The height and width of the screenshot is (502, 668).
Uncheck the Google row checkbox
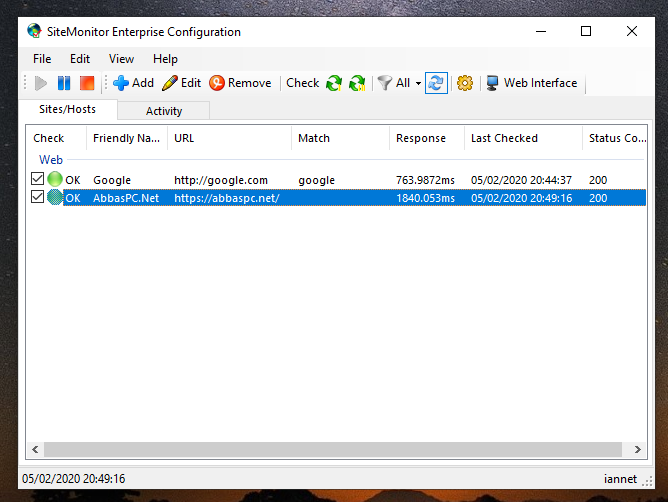pos(37,179)
